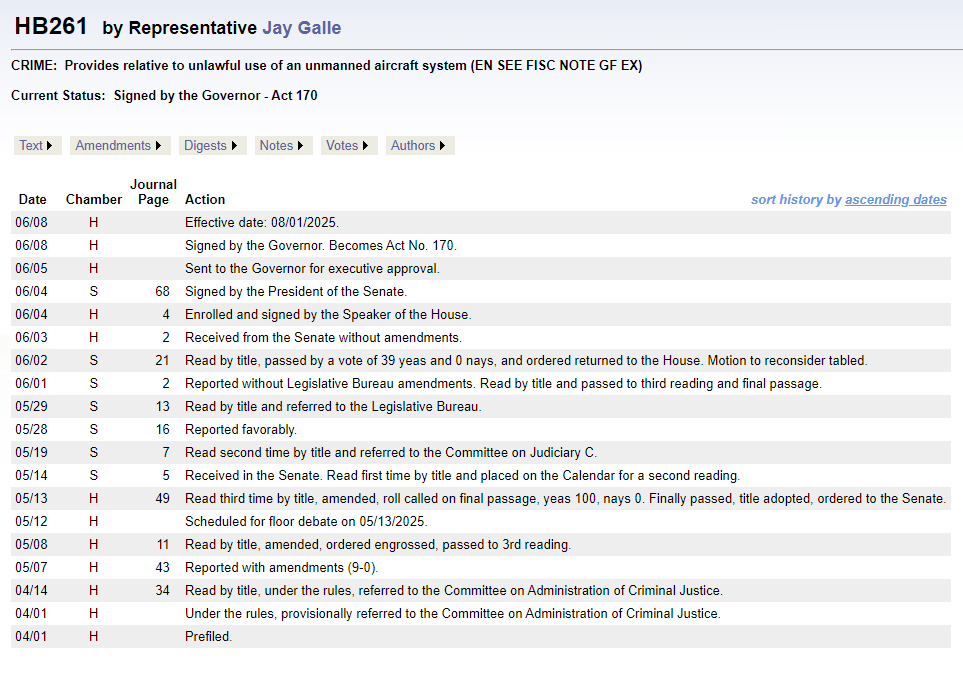Viewport: 963px width, 673px height.
Task: Click the 'Received in the Senate' first reading entry
Action: [x=462, y=476]
